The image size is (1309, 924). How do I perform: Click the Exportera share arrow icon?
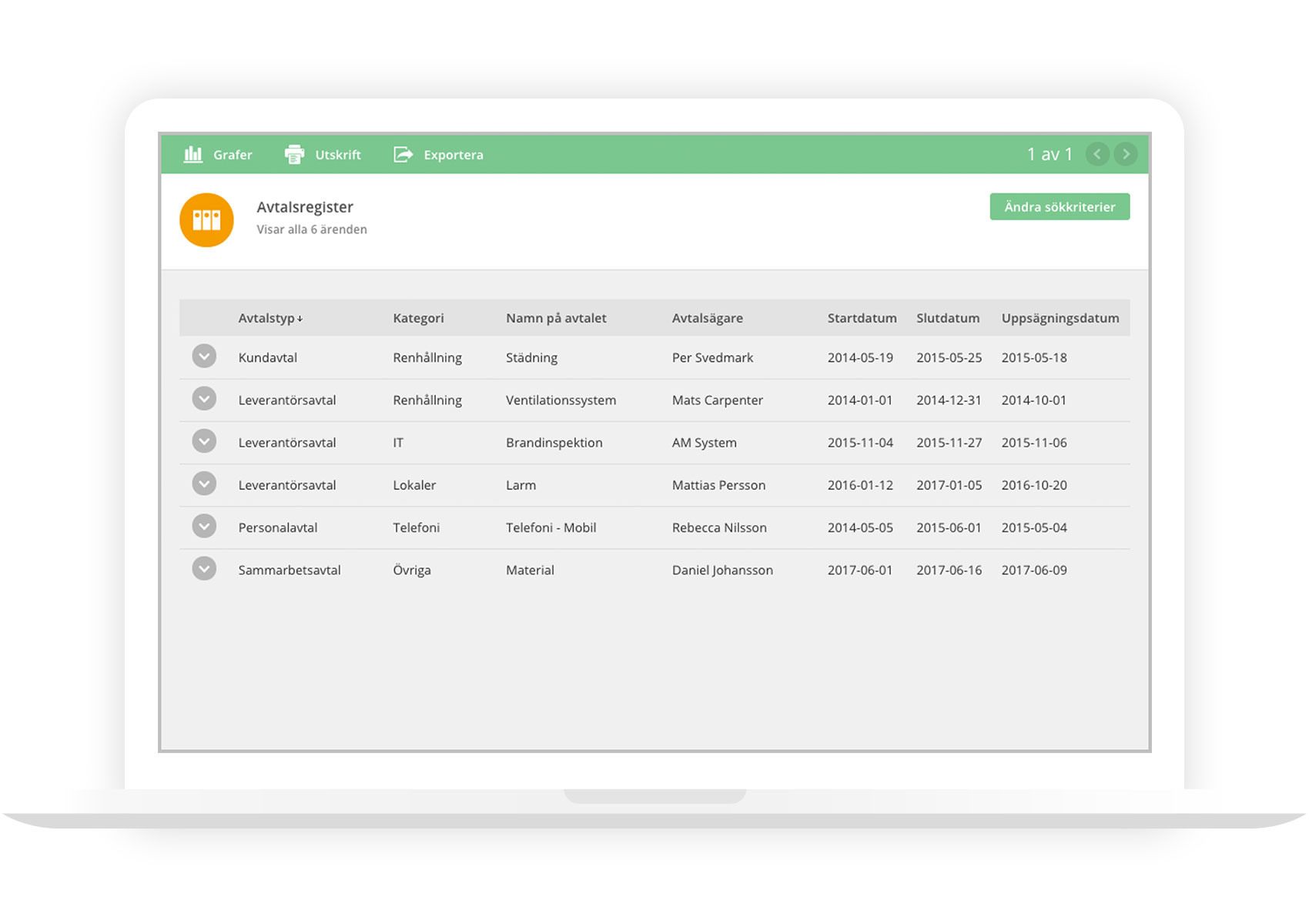tap(403, 154)
